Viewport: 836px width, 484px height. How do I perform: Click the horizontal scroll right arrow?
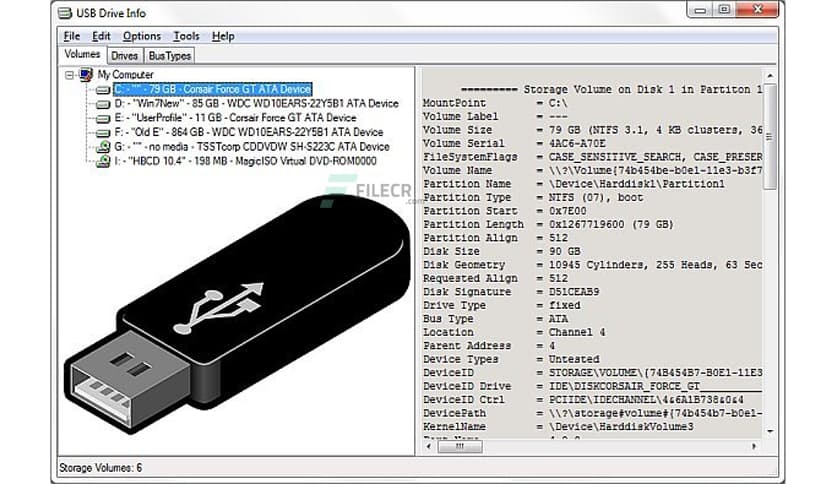754,447
